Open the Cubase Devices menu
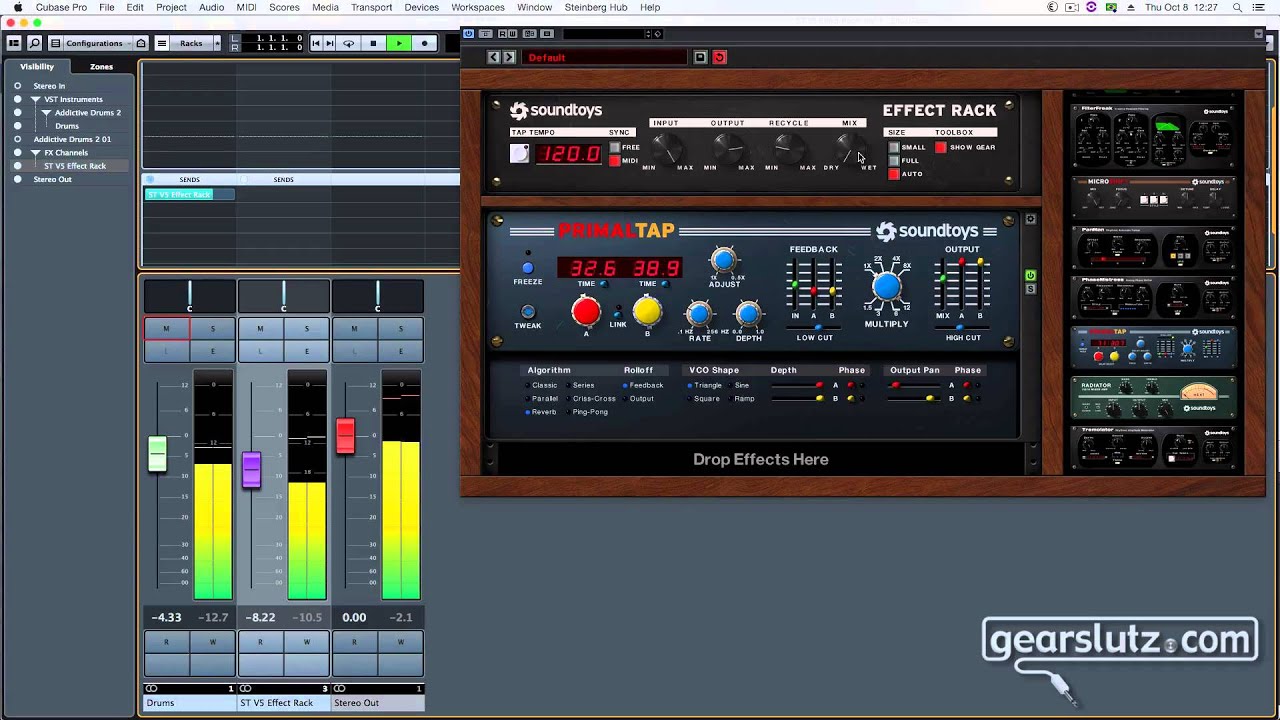The width and height of the screenshot is (1280, 720). (421, 7)
